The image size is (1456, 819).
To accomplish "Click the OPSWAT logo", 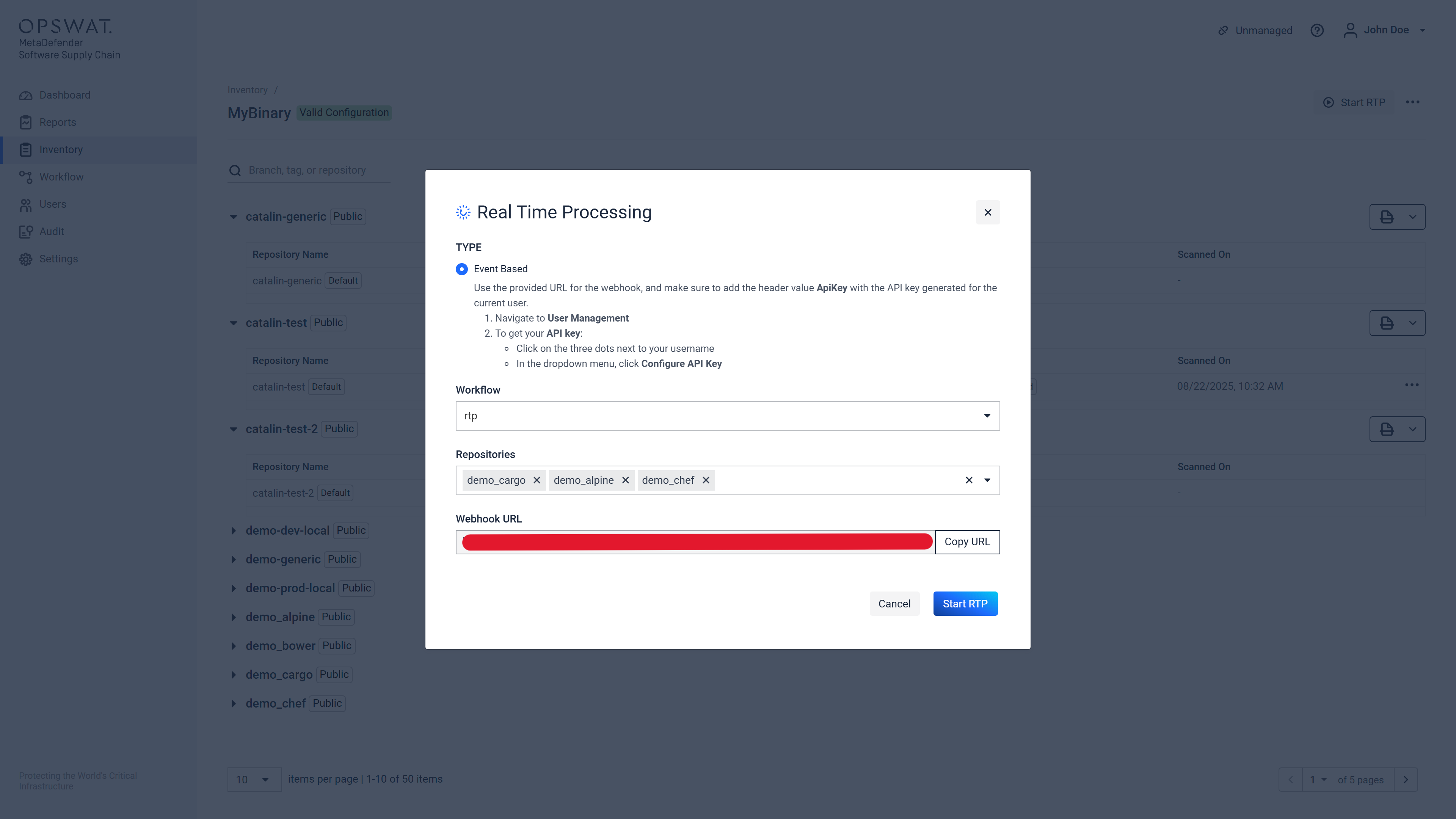I will 65,26.
